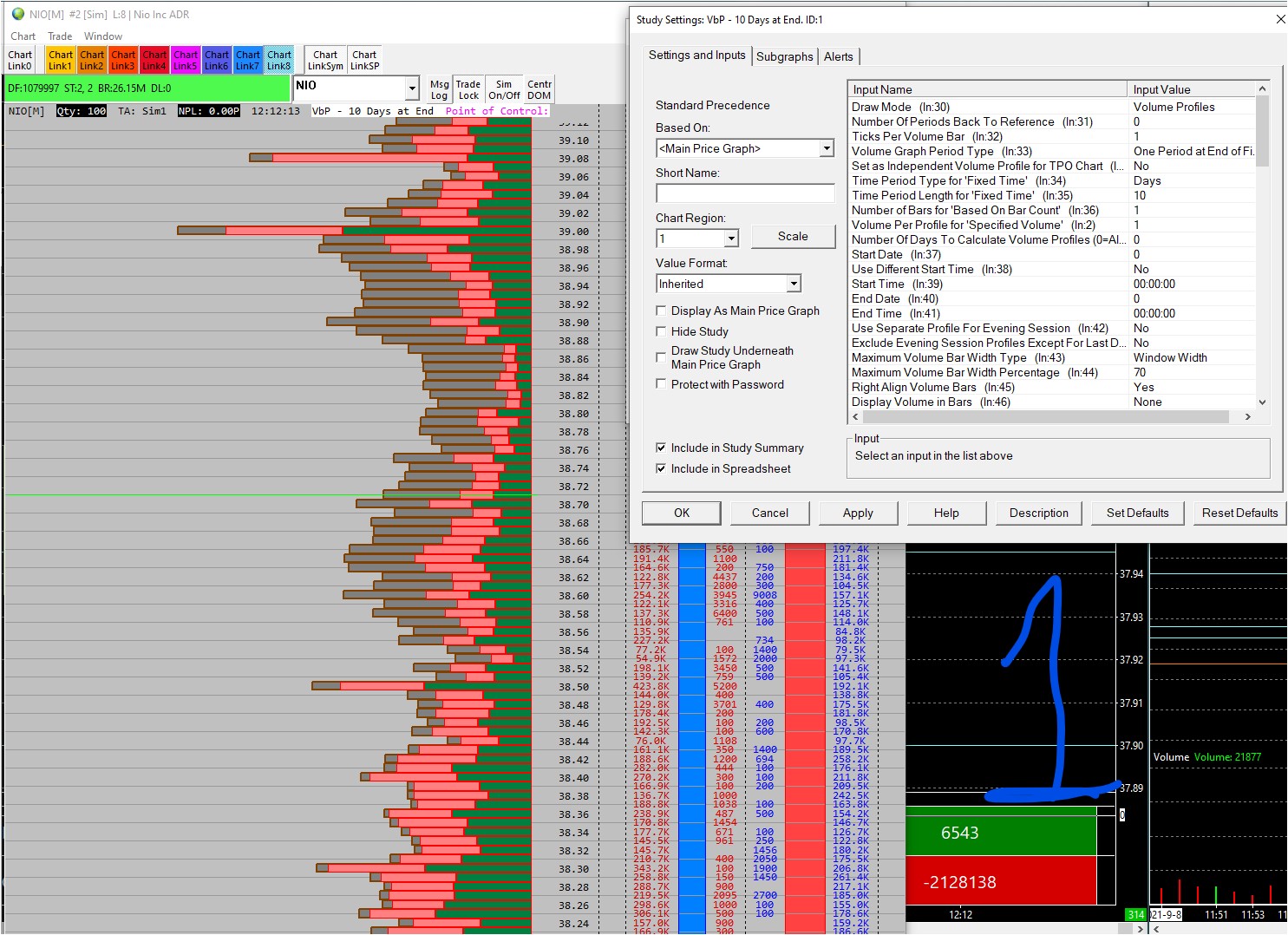Click the Centr DOM toolbar button
Image resolution: width=1288 pixels, height=935 pixels.
(539, 89)
